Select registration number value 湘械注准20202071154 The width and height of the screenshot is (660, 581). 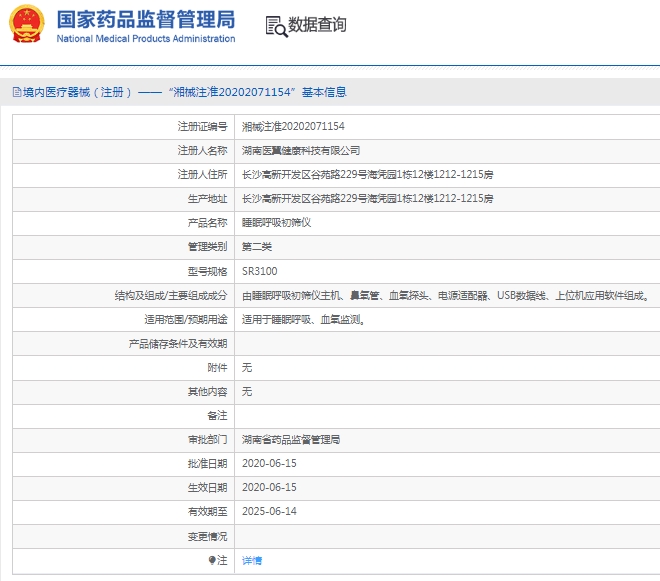click(293, 126)
